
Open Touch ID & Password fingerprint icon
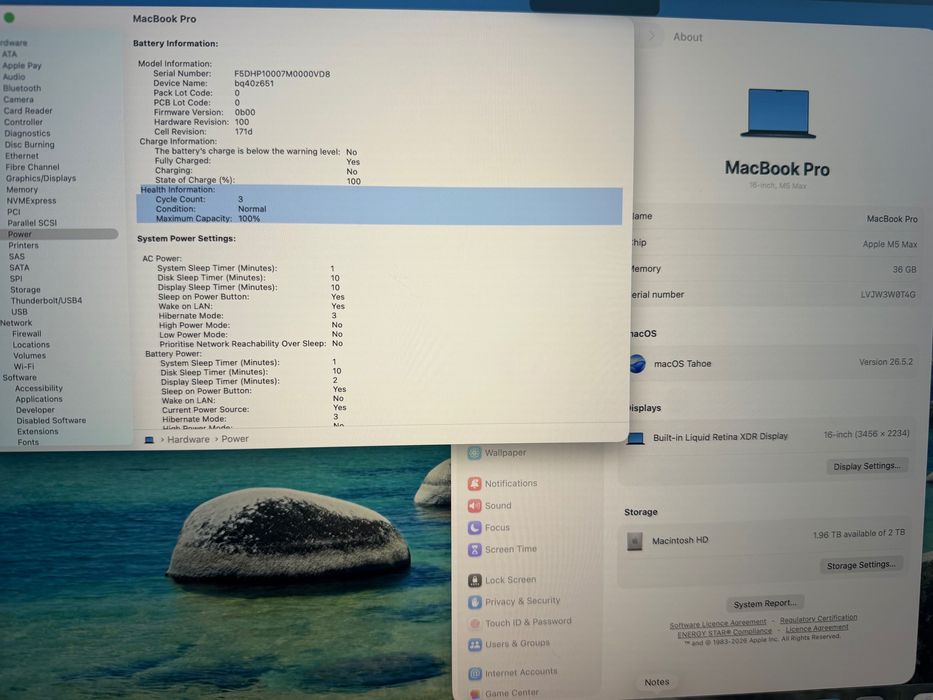[x=474, y=623]
